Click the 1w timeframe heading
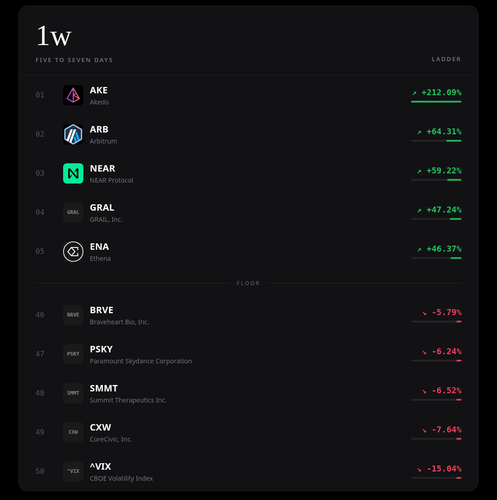The height and width of the screenshot is (500, 497). click(x=54, y=36)
